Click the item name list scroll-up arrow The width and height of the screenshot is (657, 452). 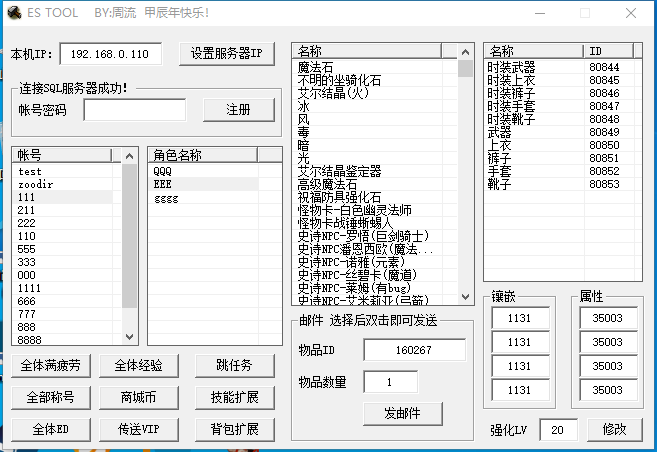(x=465, y=52)
